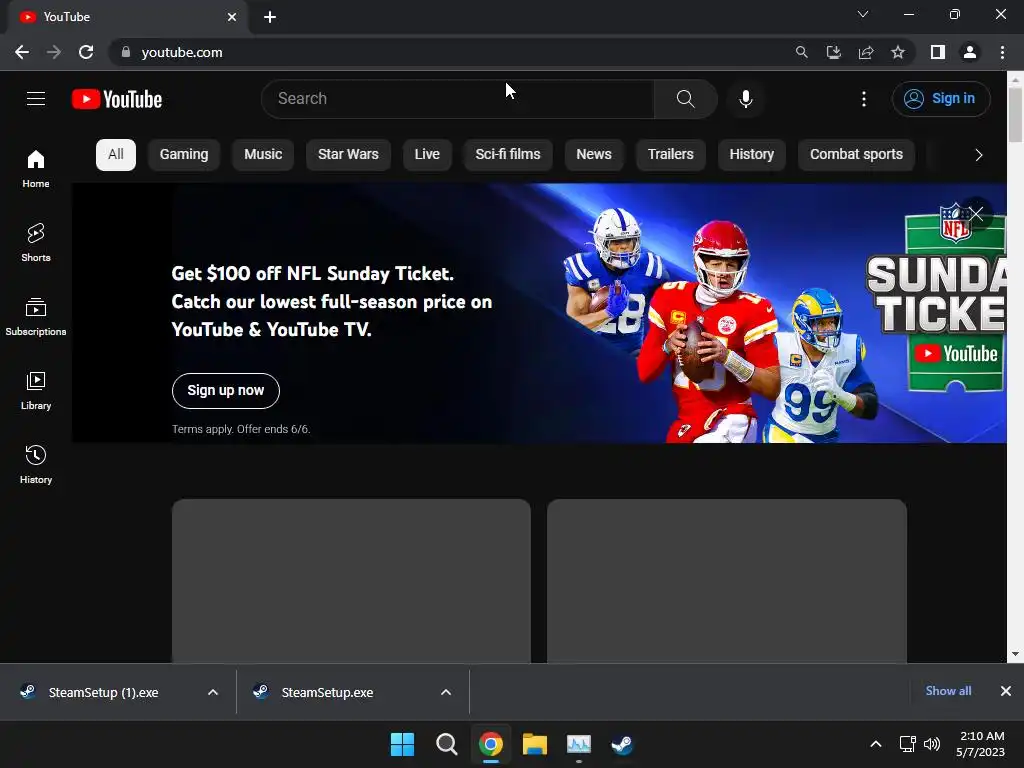Click the youtube.com address bar
The image size is (1024, 768).
[451, 52]
